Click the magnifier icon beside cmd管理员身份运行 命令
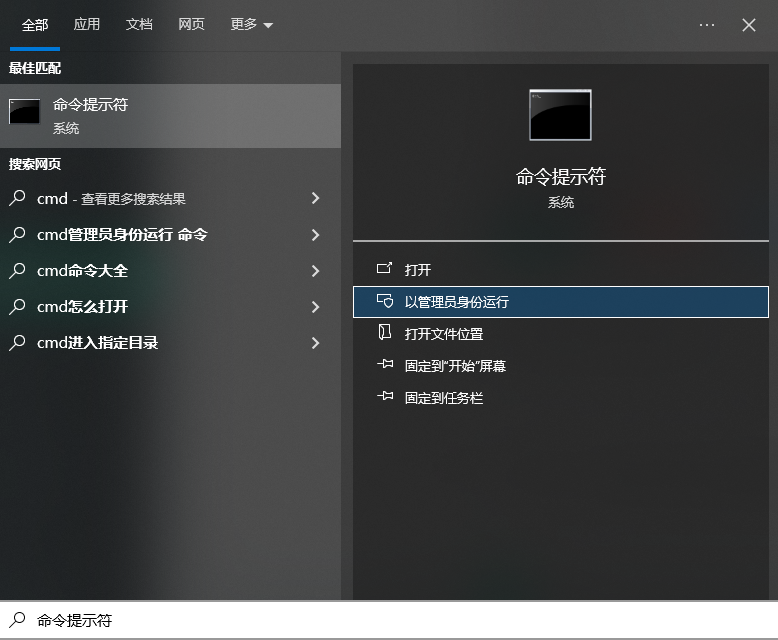The width and height of the screenshot is (778, 640). click(x=17, y=234)
